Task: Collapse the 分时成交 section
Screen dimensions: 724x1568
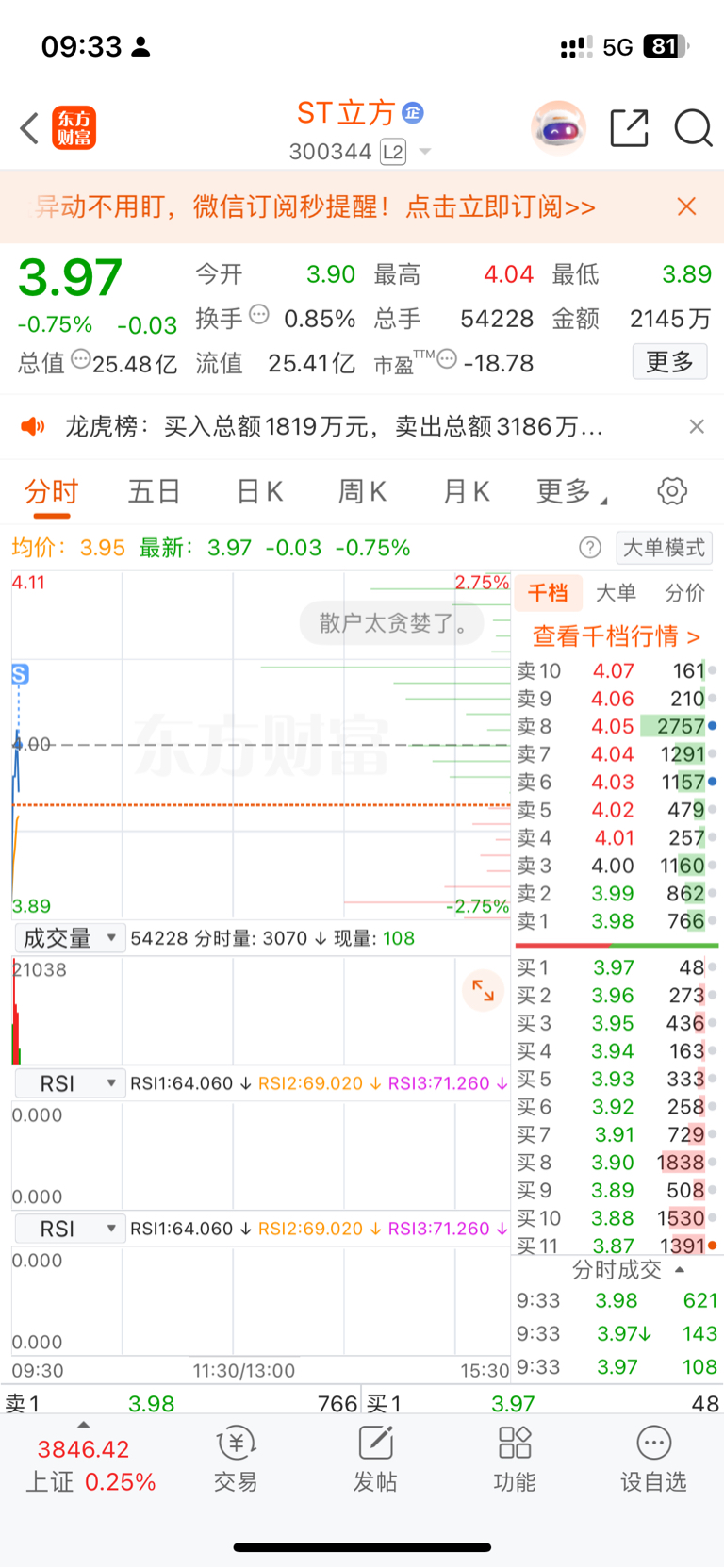Action: click(x=628, y=1270)
